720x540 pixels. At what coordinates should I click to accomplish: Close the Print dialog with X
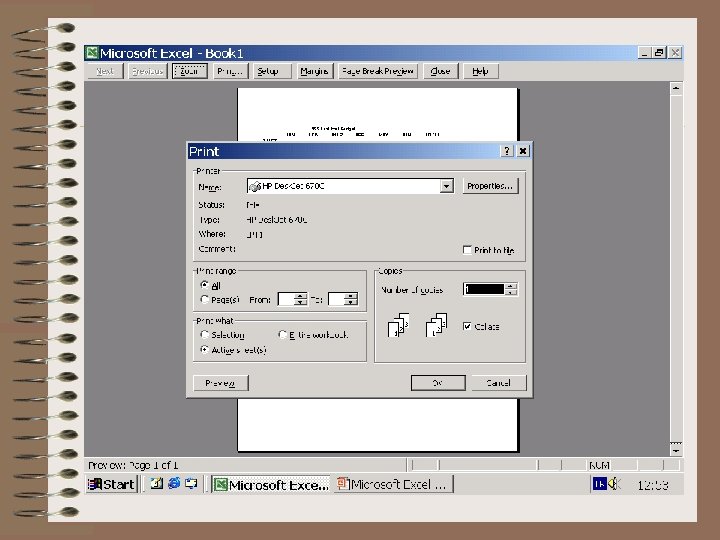(x=523, y=151)
